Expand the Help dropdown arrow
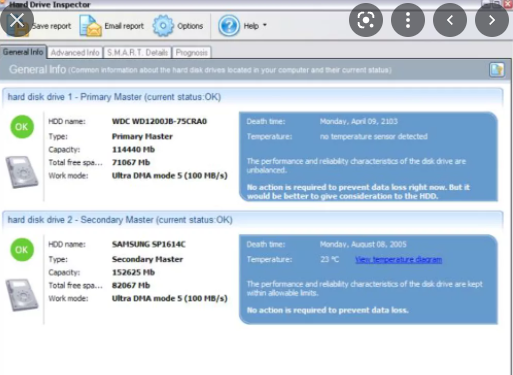 coord(265,25)
